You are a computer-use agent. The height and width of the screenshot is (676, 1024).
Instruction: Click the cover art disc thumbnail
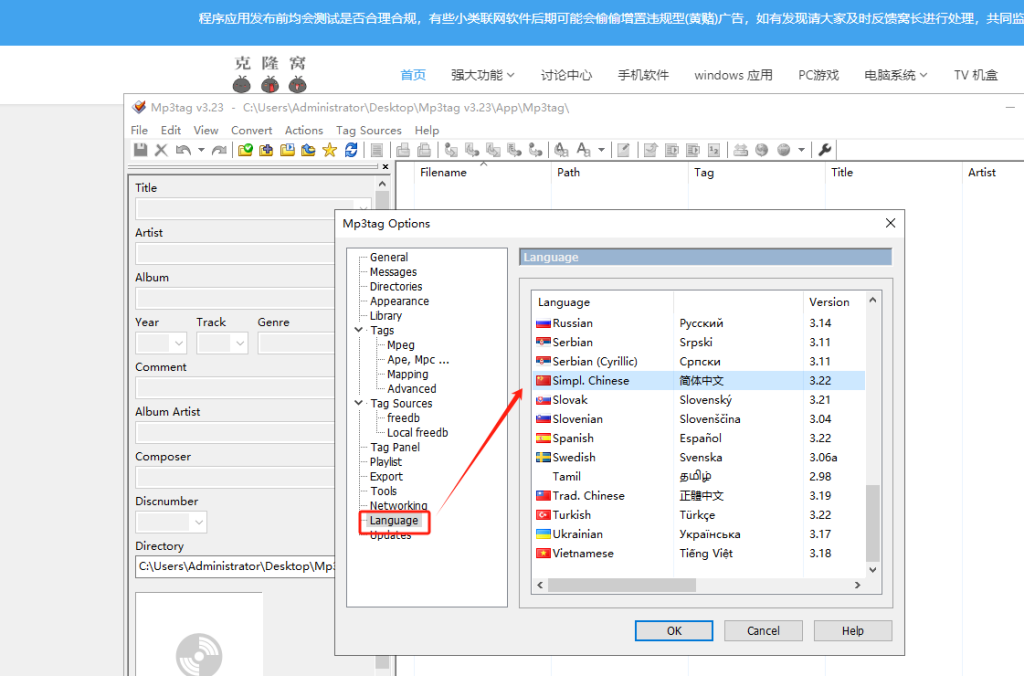point(199,654)
